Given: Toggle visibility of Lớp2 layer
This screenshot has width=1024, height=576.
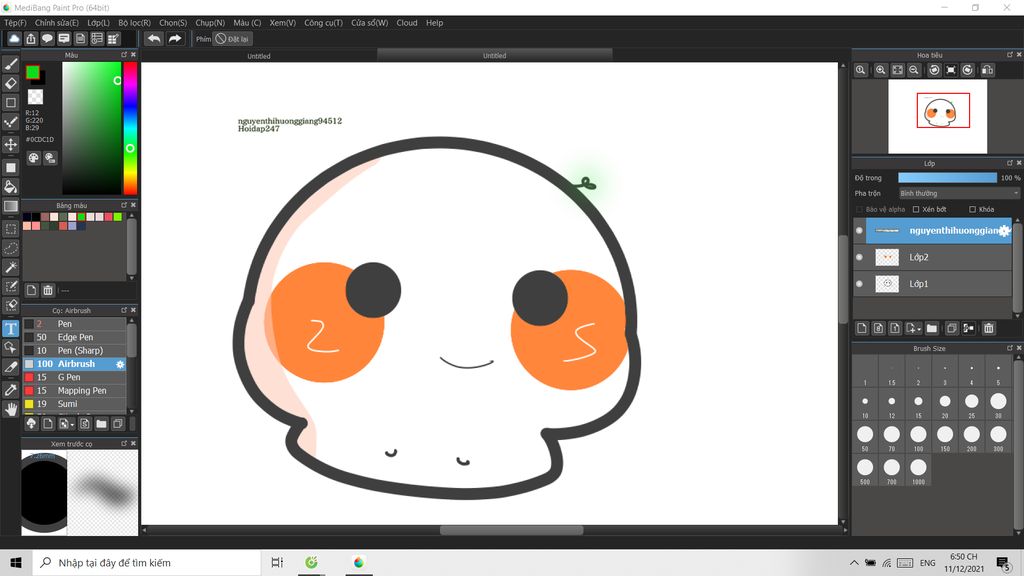Looking at the screenshot, I should point(859,257).
